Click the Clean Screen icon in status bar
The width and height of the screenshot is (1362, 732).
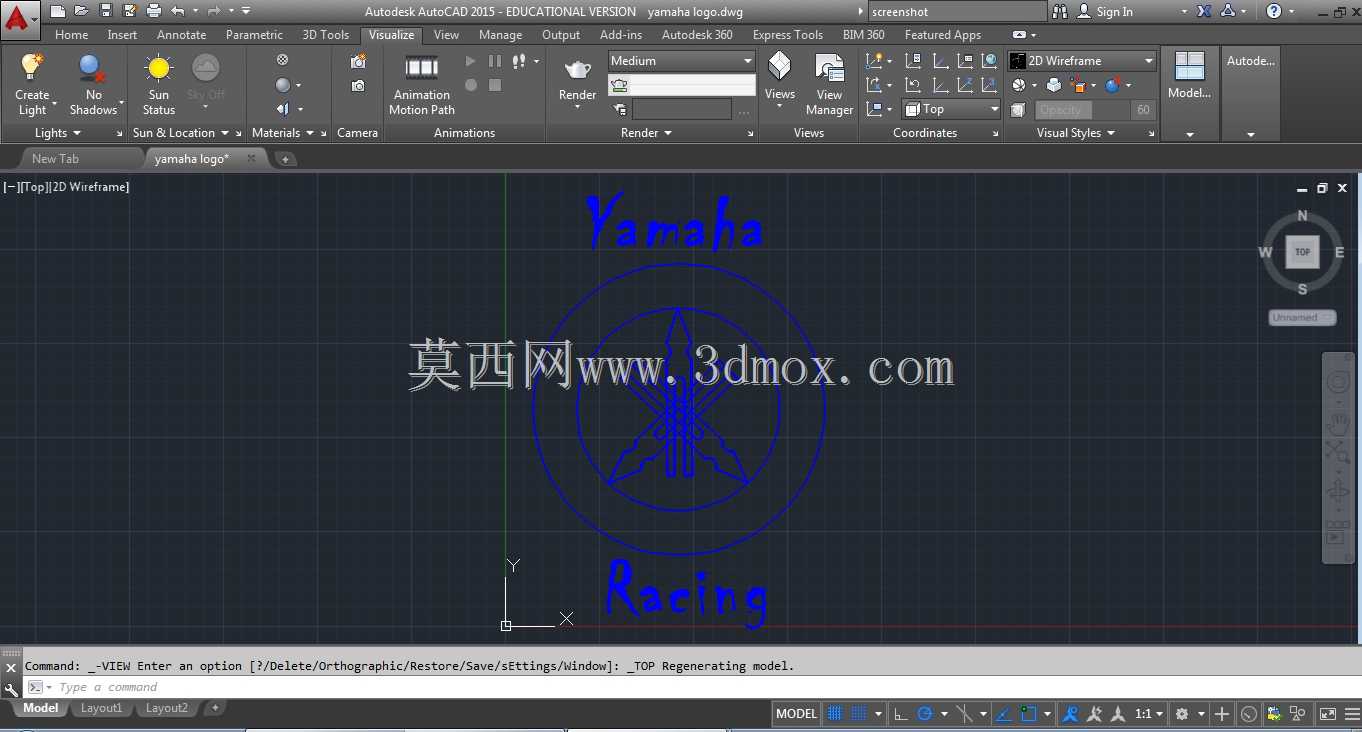coord(1328,714)
